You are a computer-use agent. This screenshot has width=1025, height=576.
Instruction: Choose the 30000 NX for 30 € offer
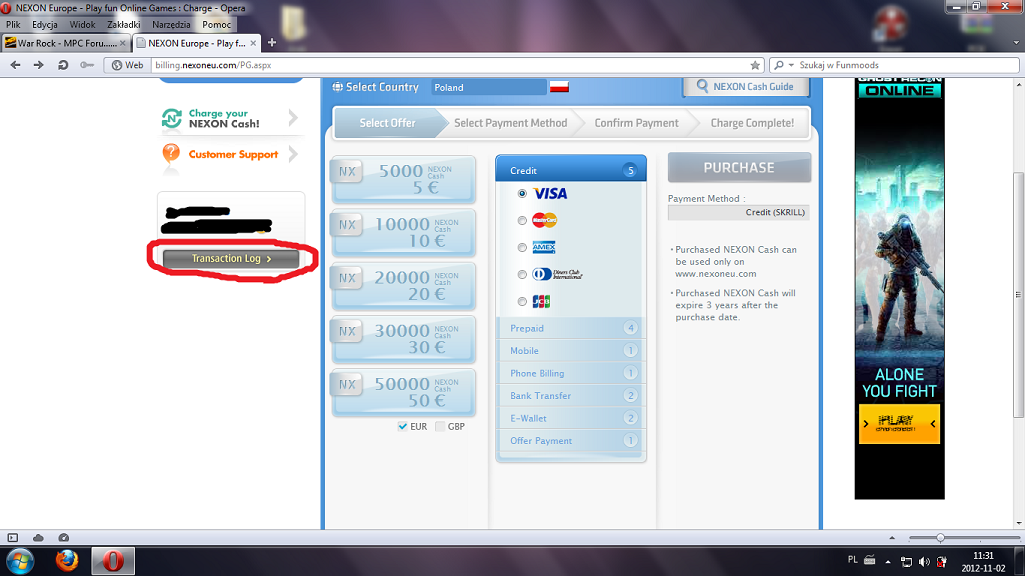[x=403, y=339]
